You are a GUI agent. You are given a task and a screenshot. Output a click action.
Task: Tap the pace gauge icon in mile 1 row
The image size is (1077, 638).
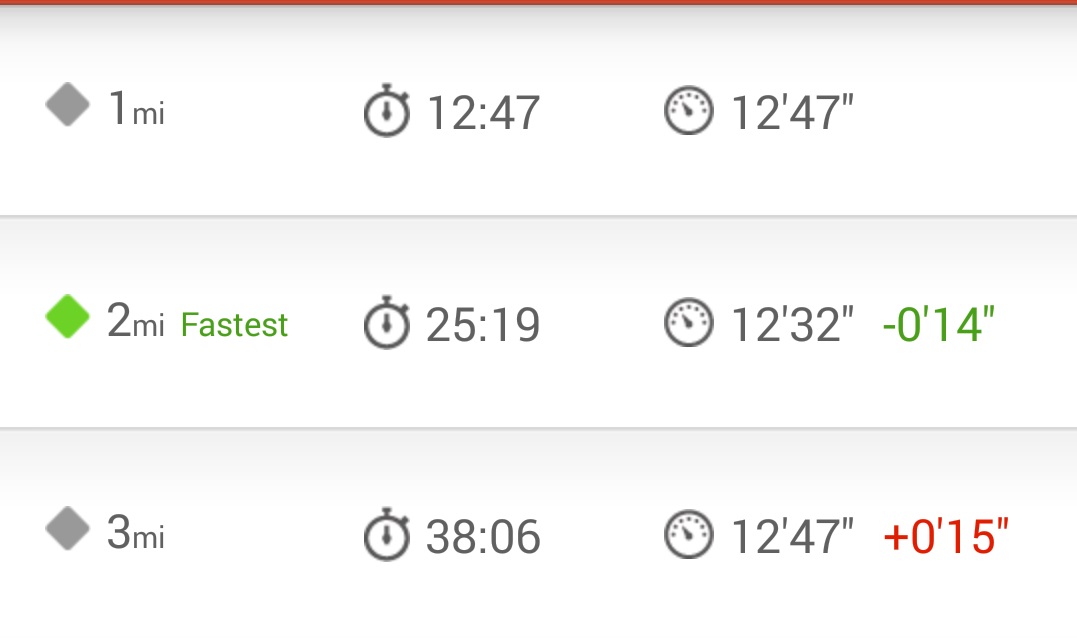tap(689, 111)
